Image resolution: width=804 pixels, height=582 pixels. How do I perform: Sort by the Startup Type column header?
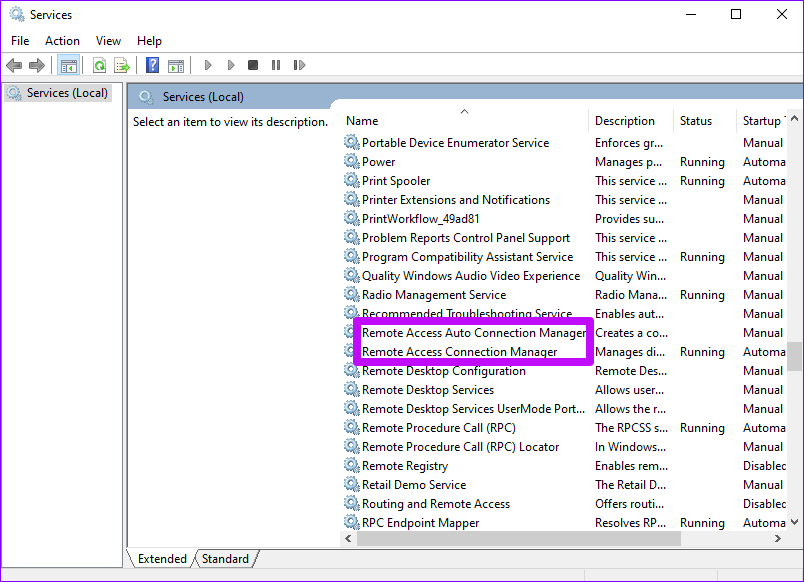click(761, 121)
